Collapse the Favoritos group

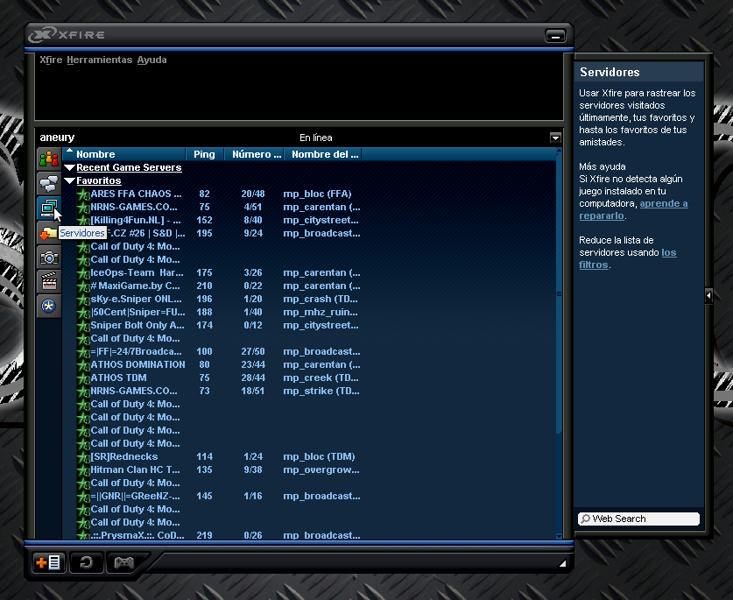point(70,181)
